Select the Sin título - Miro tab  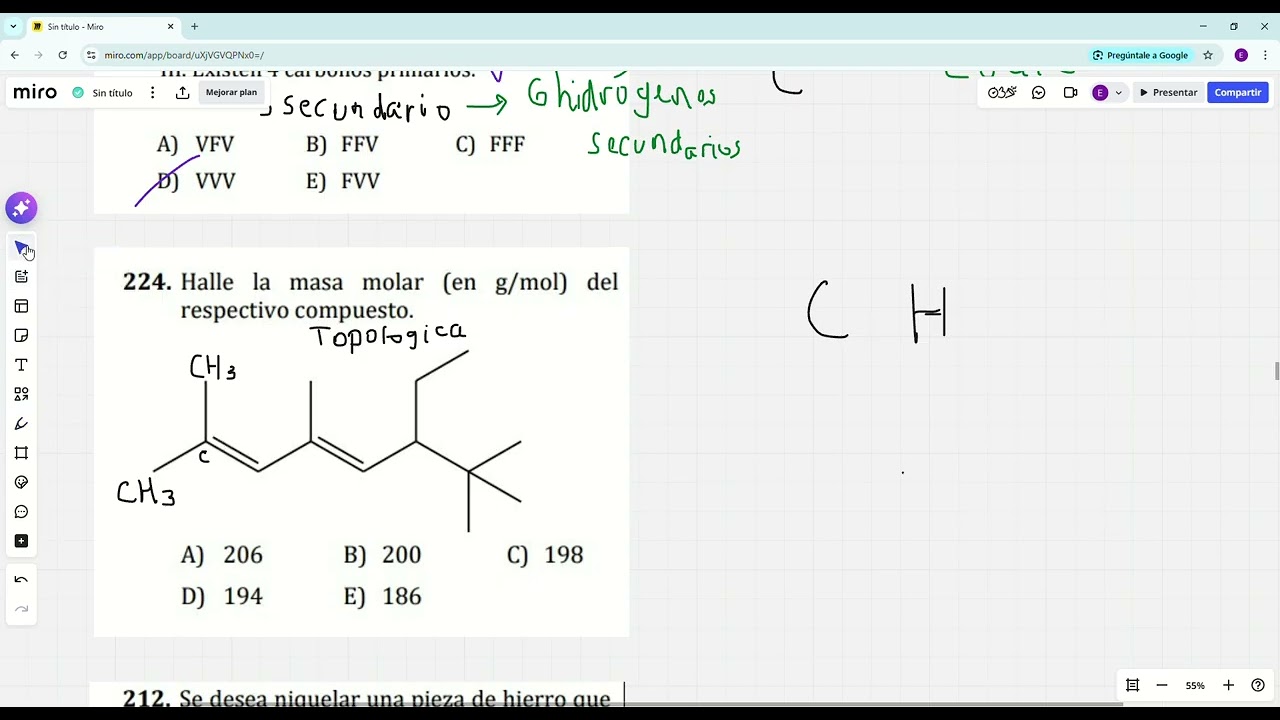[102, 27]
